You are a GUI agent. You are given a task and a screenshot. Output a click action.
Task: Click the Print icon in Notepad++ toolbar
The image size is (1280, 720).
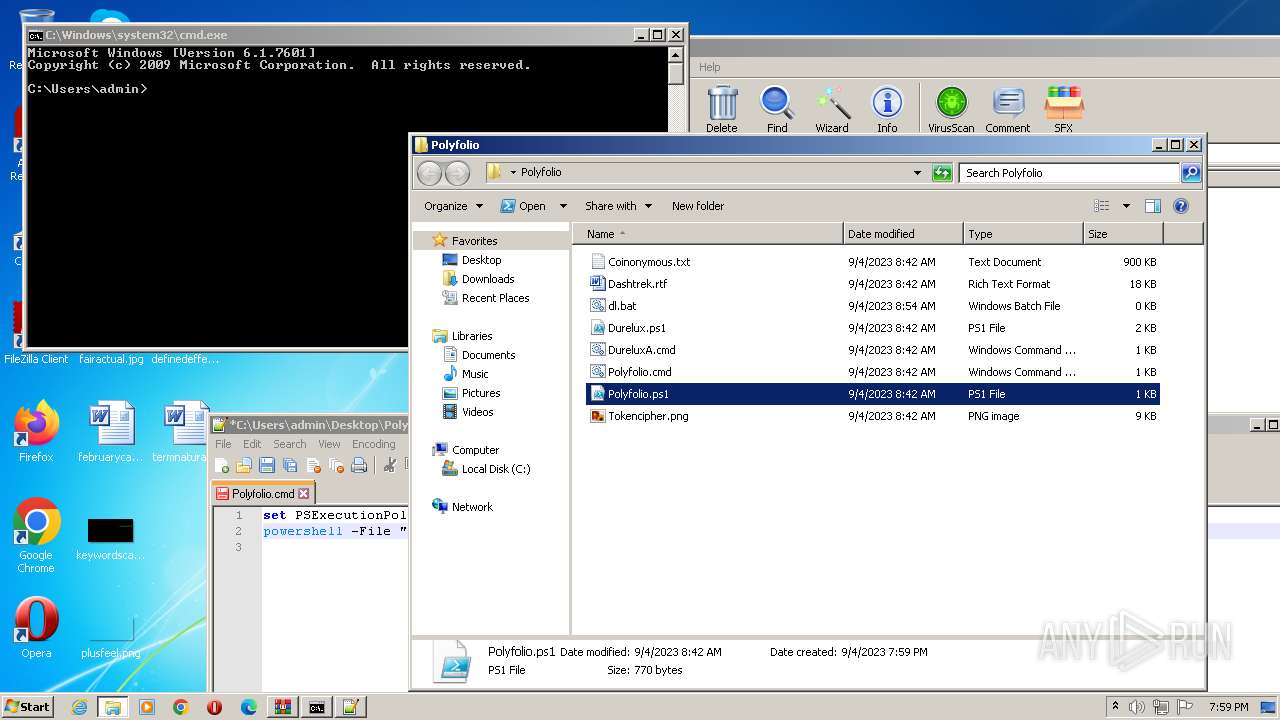click(359, 465)
